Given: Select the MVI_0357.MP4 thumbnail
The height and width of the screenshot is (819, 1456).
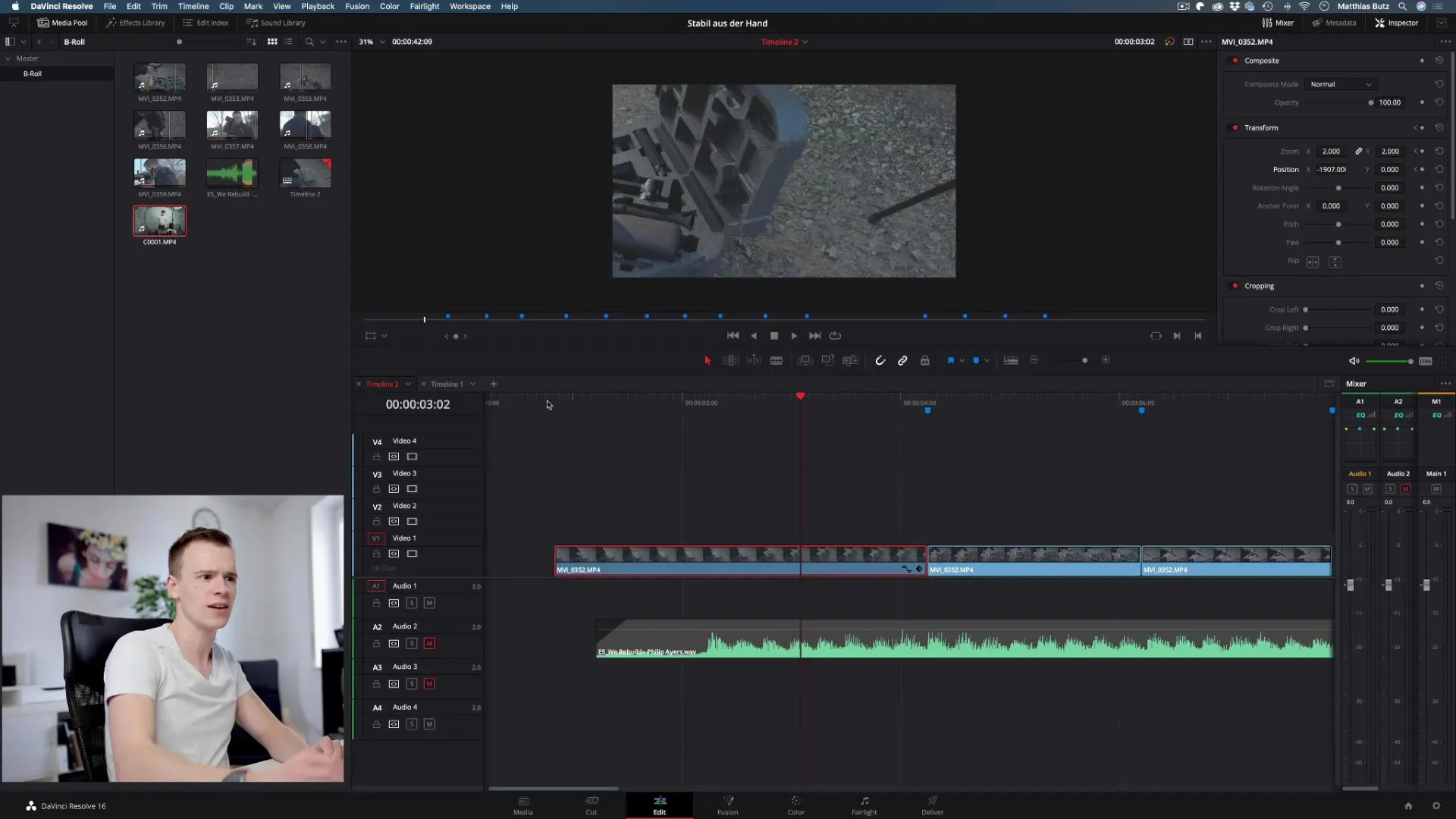Looking at the screenshot, I should [232, 125].
